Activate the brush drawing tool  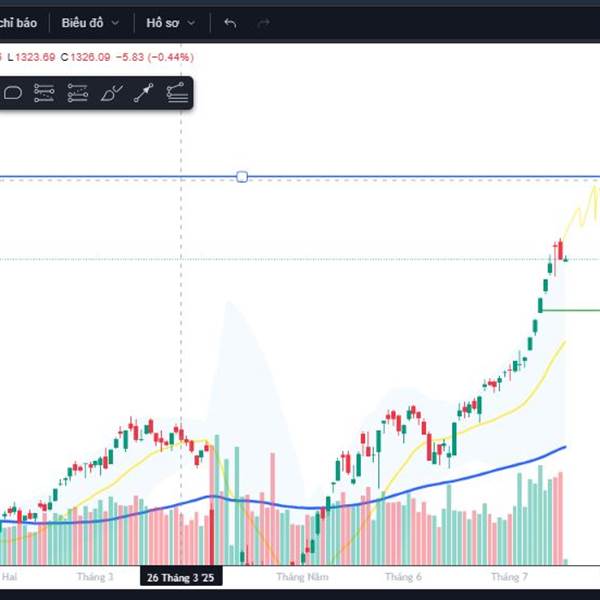click(x=111, y=93)
